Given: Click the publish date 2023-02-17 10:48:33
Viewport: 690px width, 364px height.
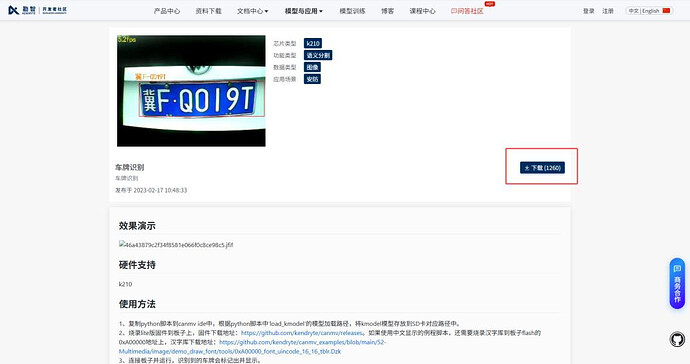Looking at the screenshot, I should 160,190.
